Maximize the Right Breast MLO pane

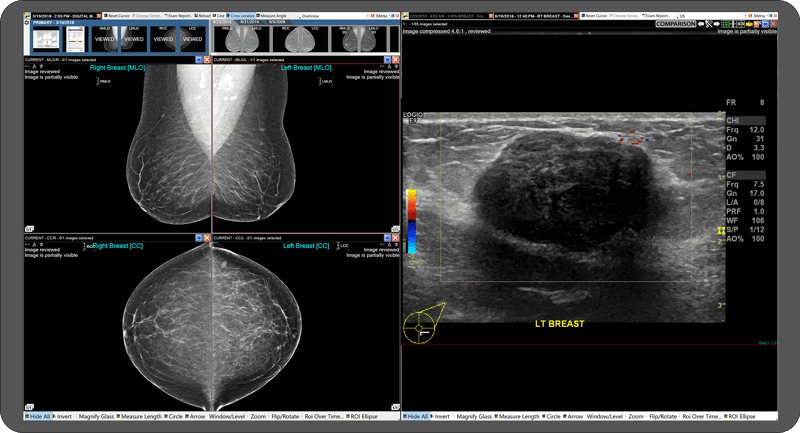click(x=199, y=60)
